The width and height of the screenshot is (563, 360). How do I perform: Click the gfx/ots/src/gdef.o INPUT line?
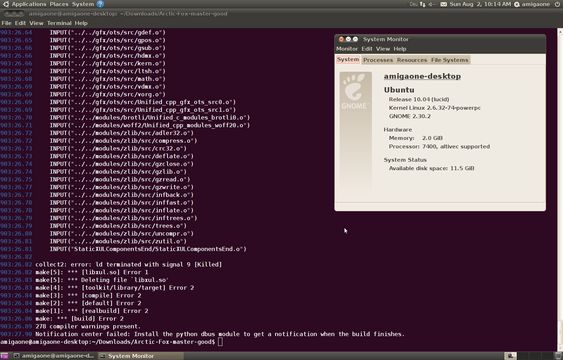[x=107, y=32]
